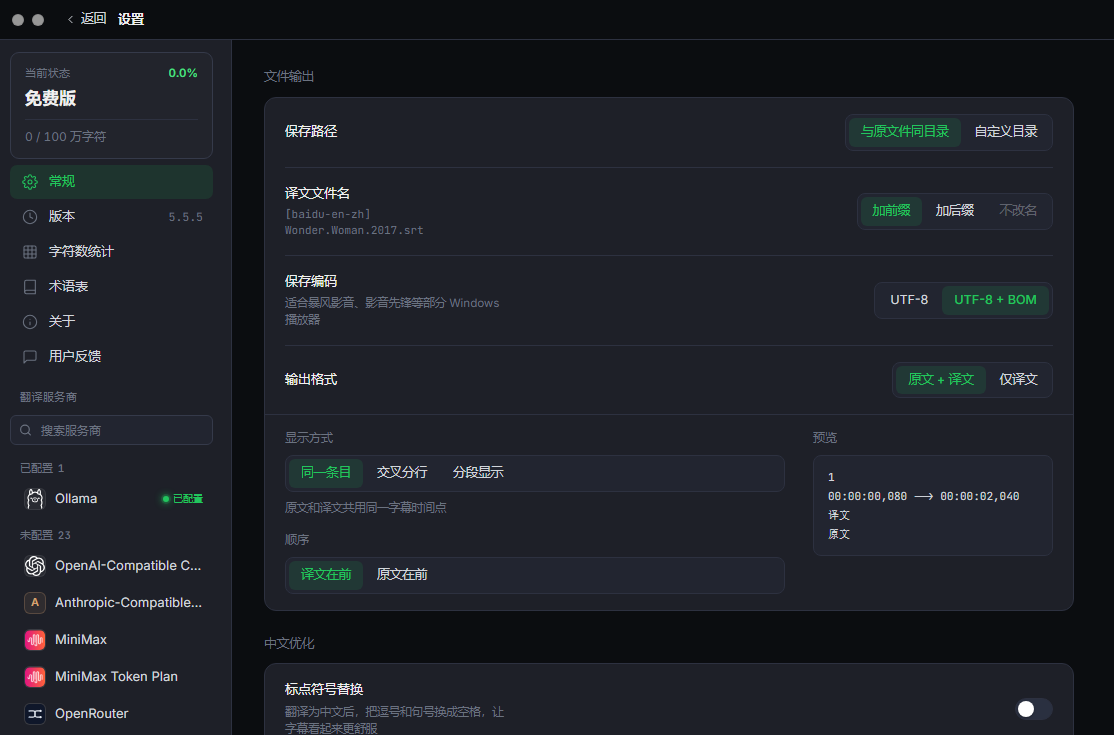The height and width of the screenshot is (735, 1114).
Task: Select UTF-8 + BOM encoding option
Action: 995,300
